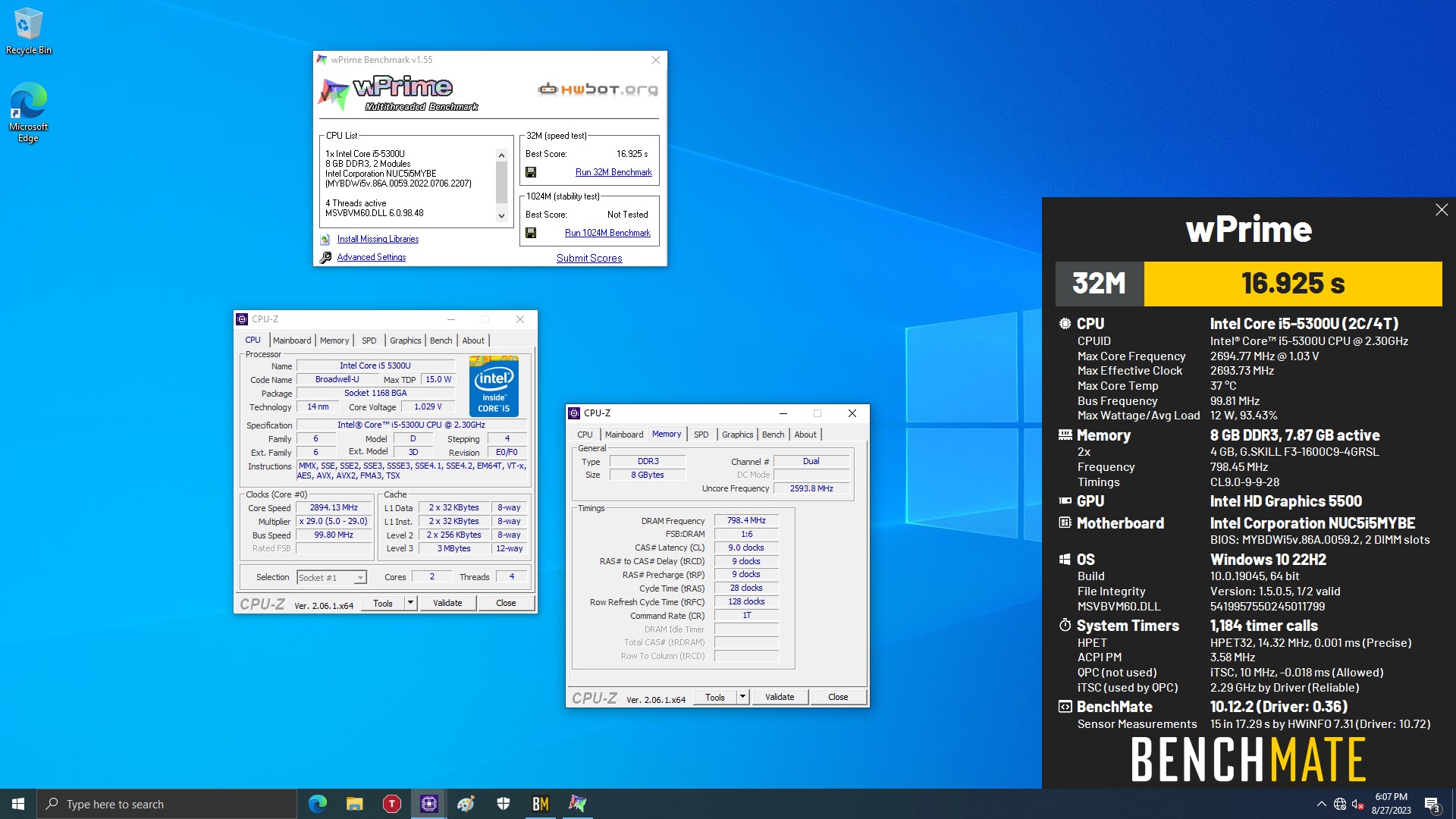Click Close button in CPU-Z CPU window
Screen dimensions: 1456x819
(x=506, y=603)
